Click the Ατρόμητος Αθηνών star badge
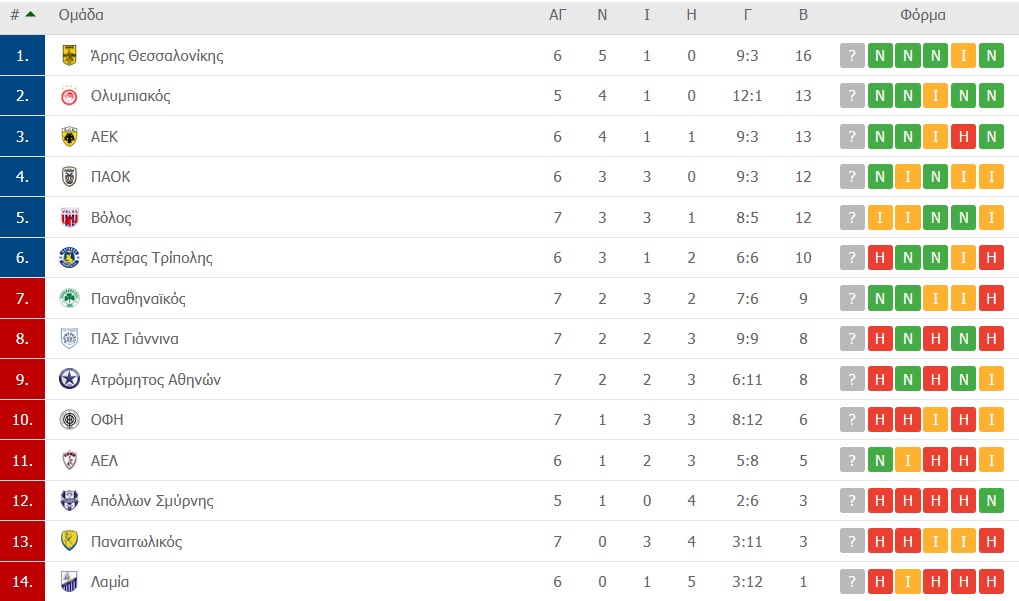The width and height of the screenshot is (1019, 601). tap(69, 379)
